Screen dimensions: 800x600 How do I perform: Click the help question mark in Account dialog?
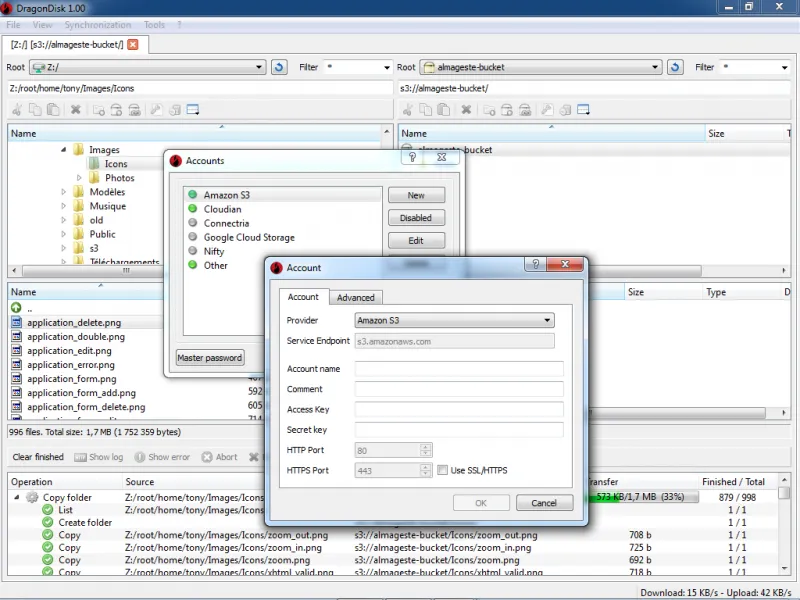[535, 264]
